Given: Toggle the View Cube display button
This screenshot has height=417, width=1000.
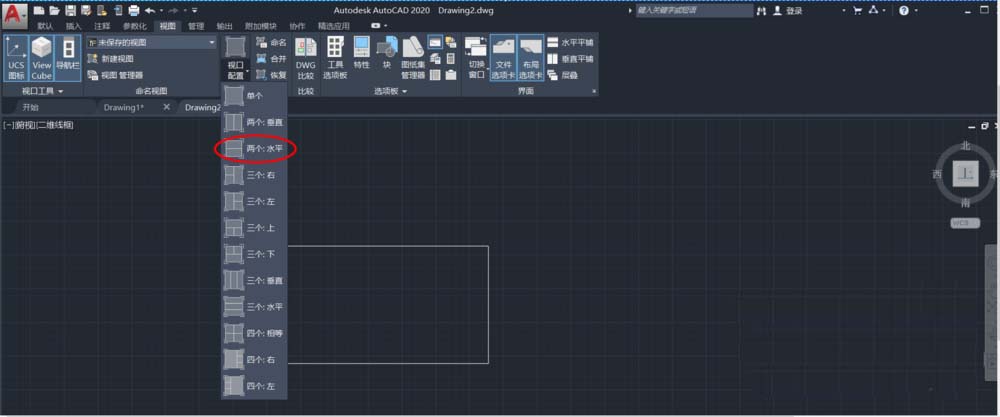Looking at the screenshot, I should tap(41, 58).
